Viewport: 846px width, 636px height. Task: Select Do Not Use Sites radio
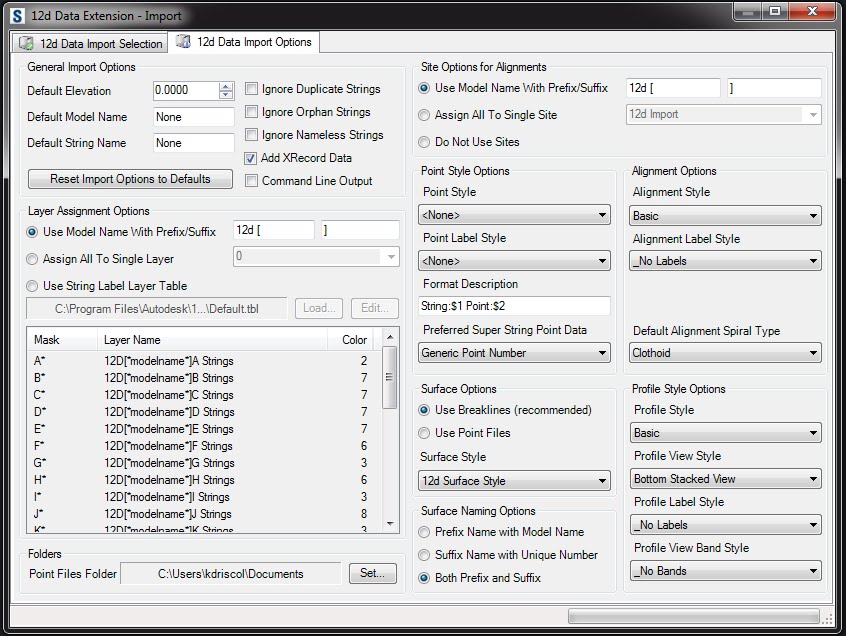(424, 142)
